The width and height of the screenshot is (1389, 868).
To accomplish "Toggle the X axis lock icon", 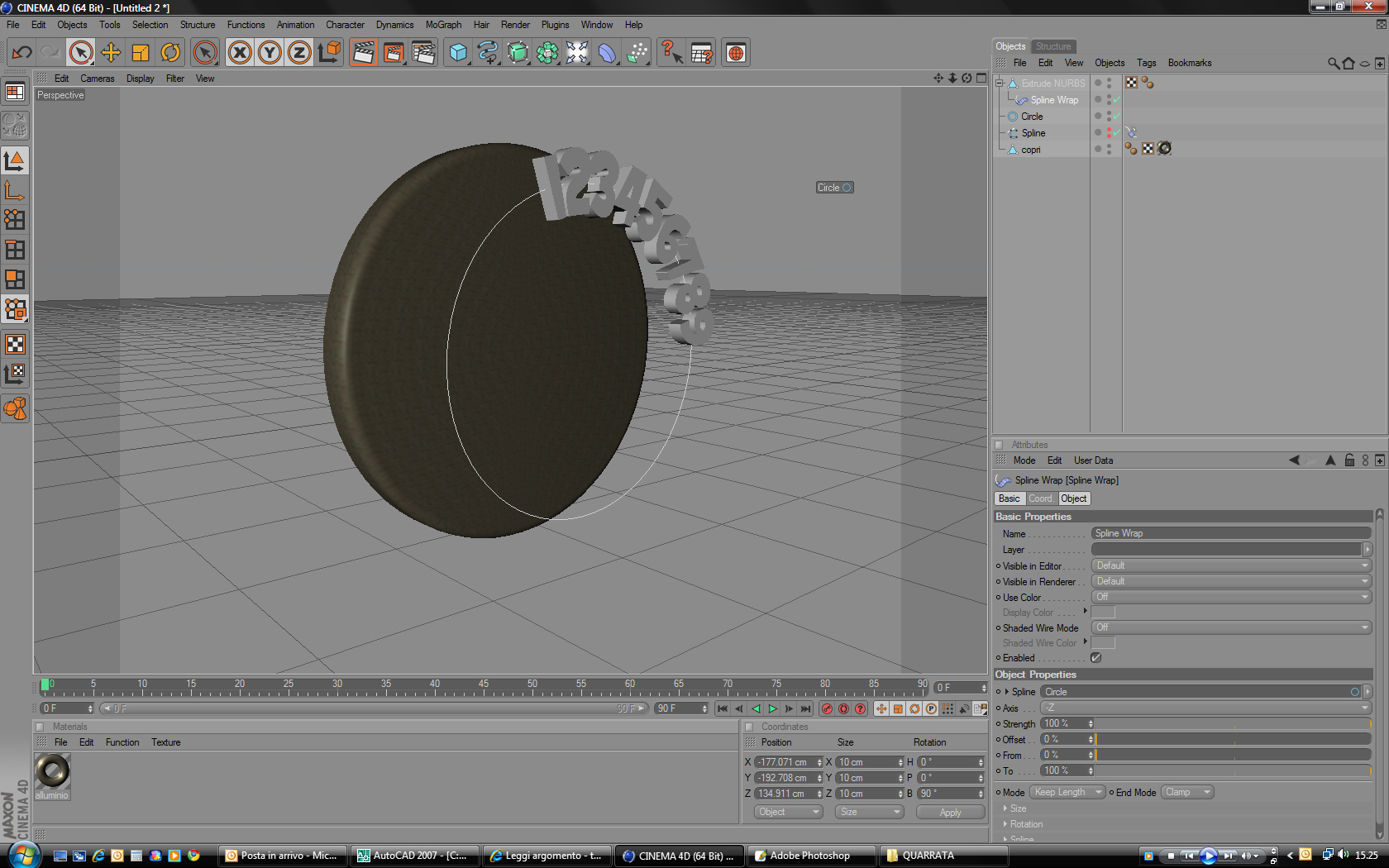I will tap(240, 53).
